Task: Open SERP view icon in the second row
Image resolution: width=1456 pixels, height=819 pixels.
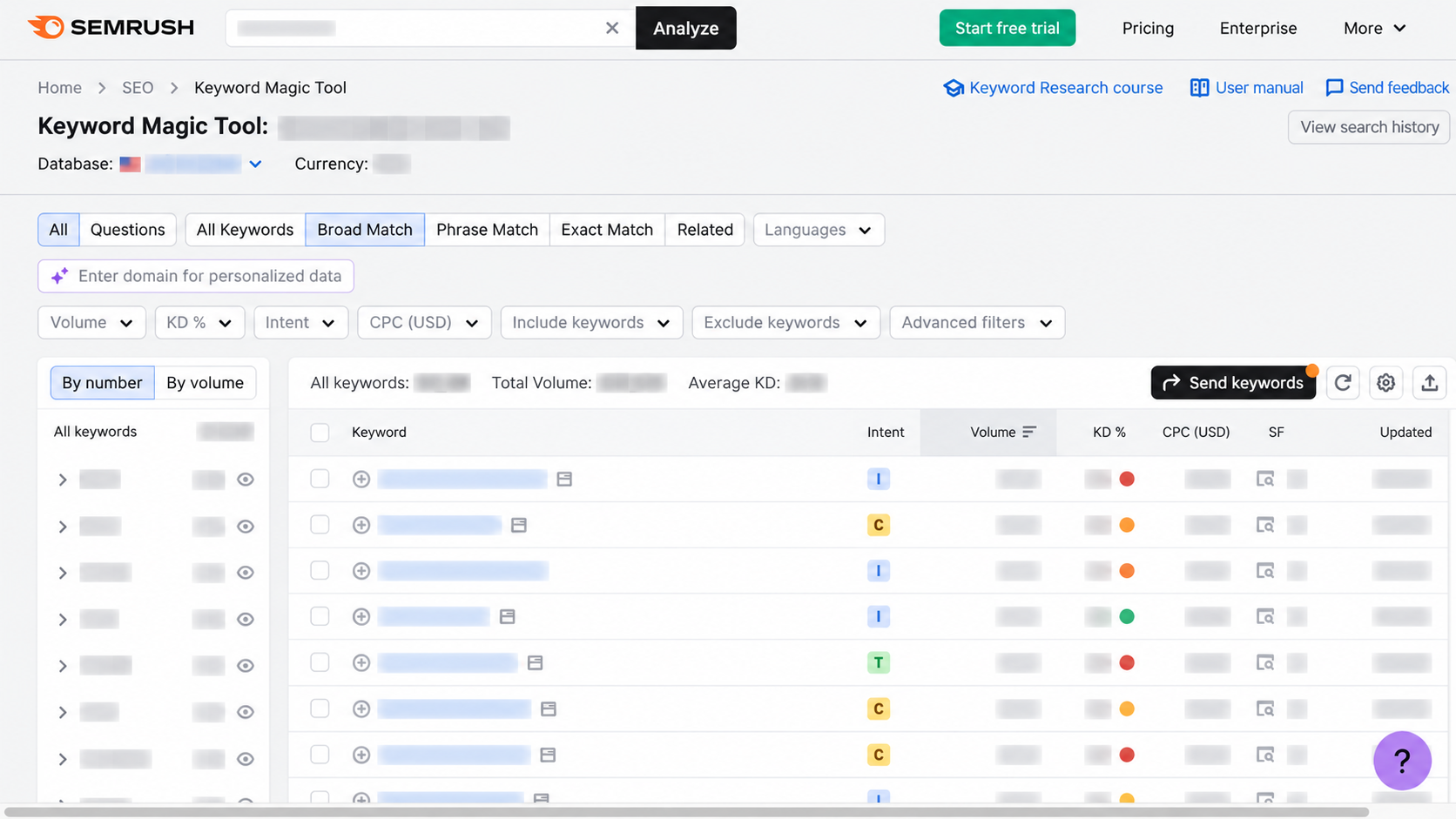Action: pyautogui.click(x=1265, y=525)
